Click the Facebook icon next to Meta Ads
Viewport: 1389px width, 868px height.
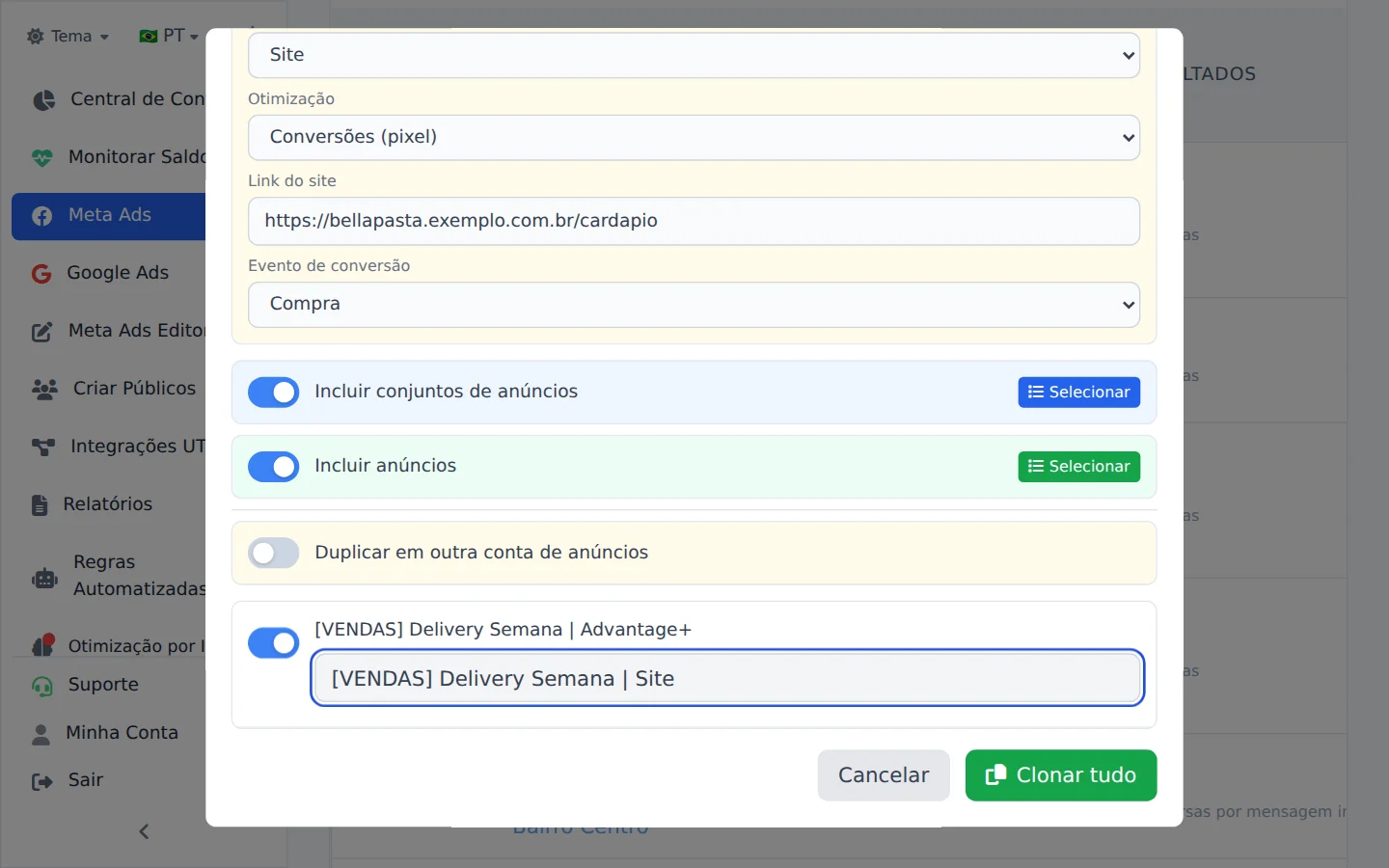pyautogui.click(x=42, y=216)
